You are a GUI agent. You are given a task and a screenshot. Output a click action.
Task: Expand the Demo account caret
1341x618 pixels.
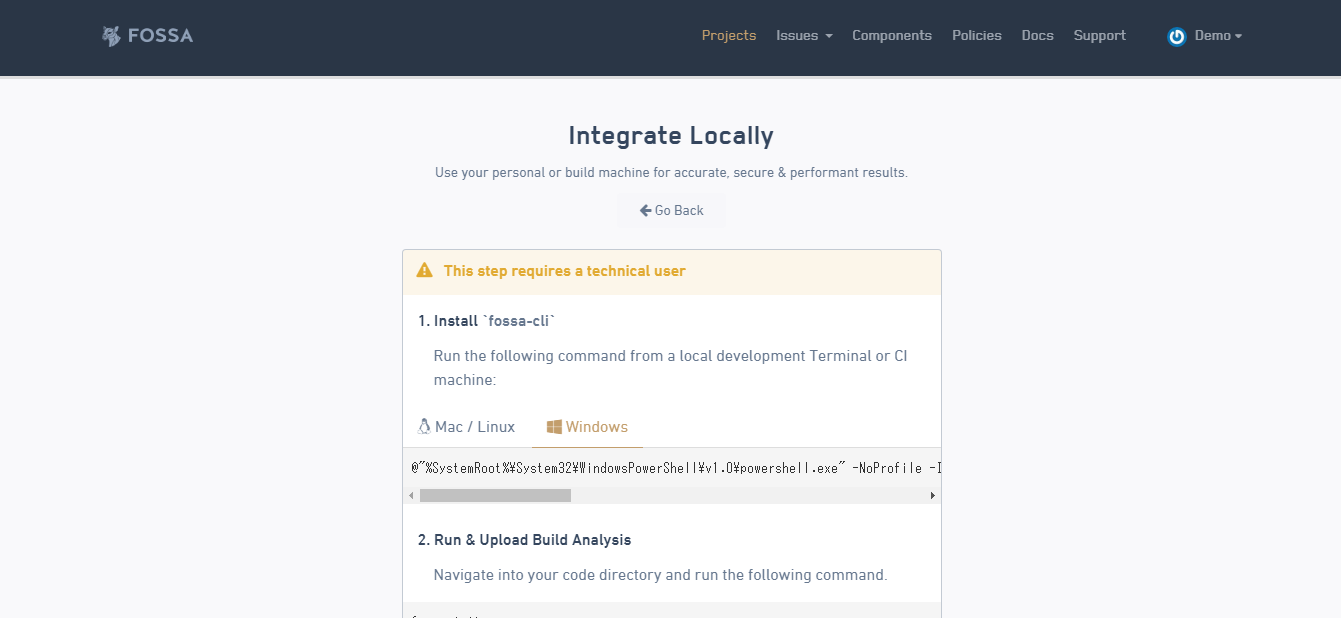click(1238, 36)
